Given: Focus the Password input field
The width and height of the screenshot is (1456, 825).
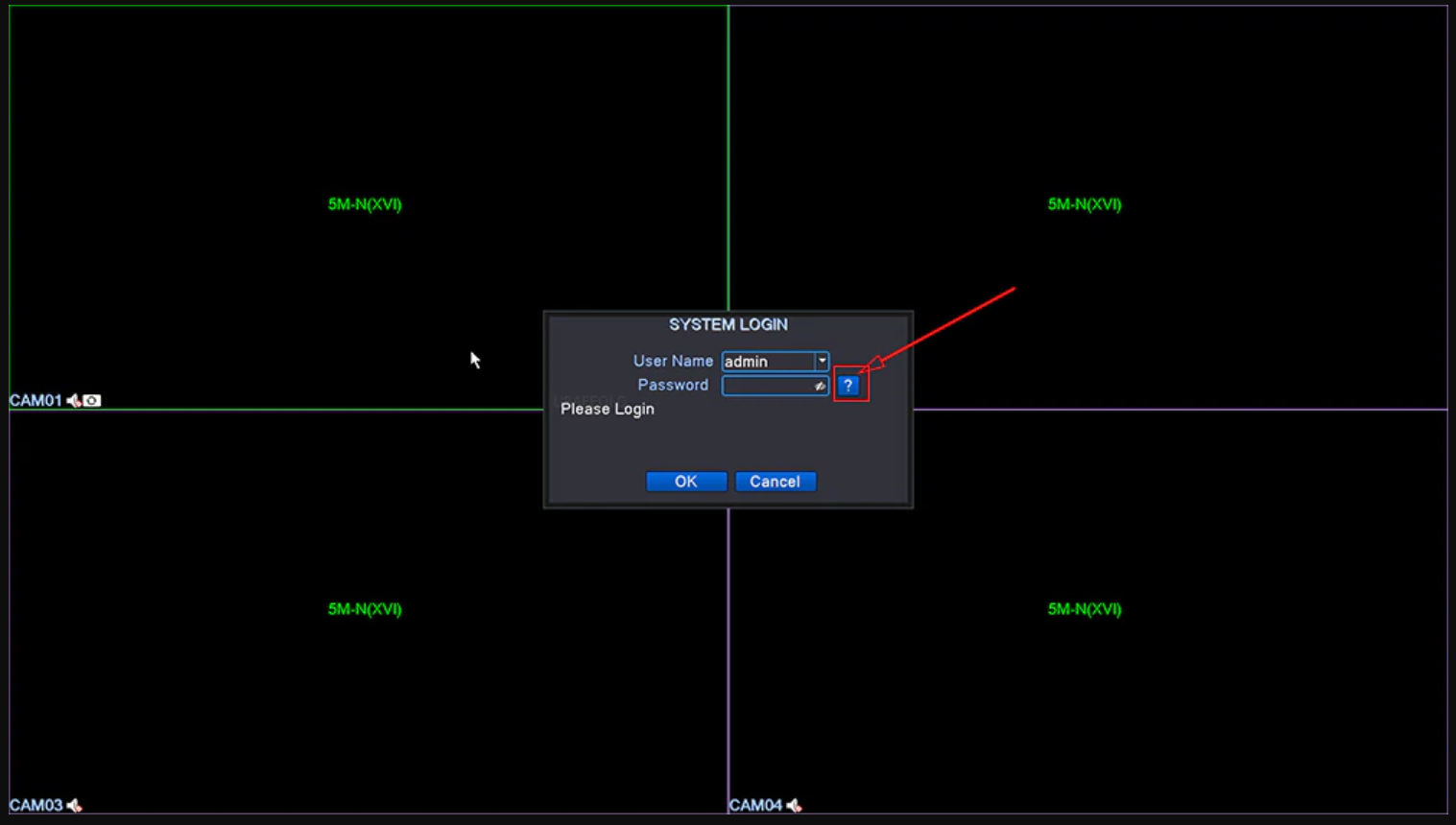Looking at the screenshot, I should coord(768,386).
